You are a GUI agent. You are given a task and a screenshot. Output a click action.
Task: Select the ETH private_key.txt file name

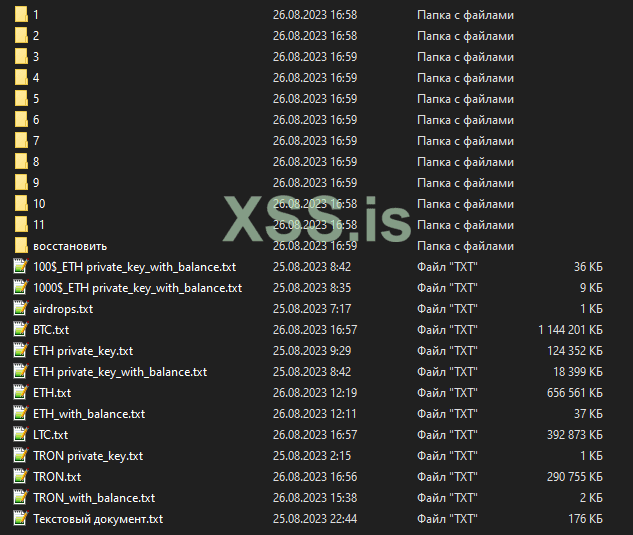point(83,351)
